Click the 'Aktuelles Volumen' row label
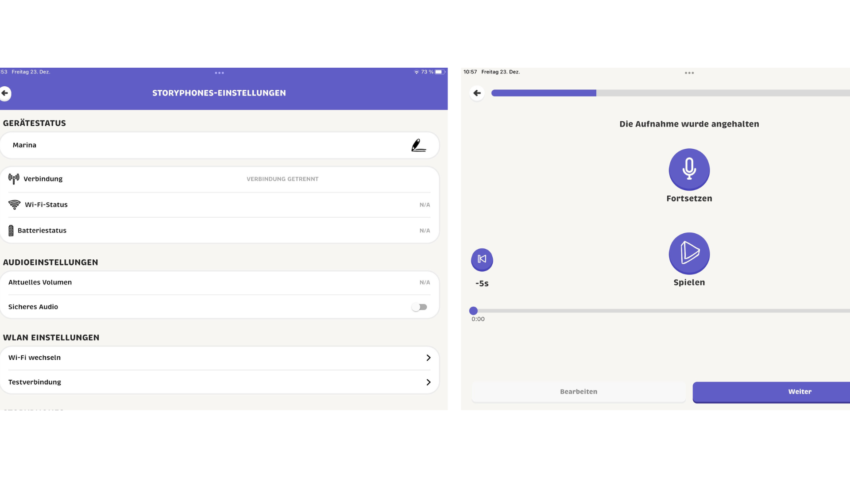The height and width of the screenshot is (478, 850). point(40,282)
